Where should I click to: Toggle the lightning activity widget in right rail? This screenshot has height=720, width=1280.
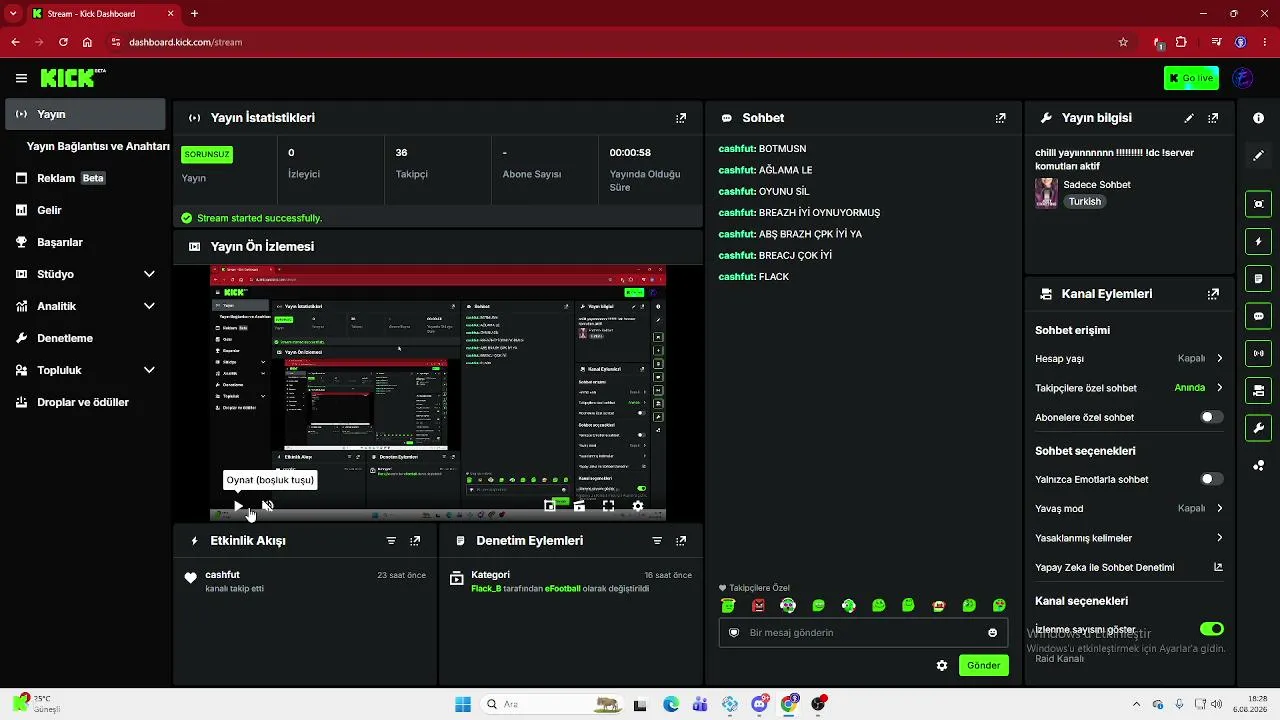(x=1259, y=242)
